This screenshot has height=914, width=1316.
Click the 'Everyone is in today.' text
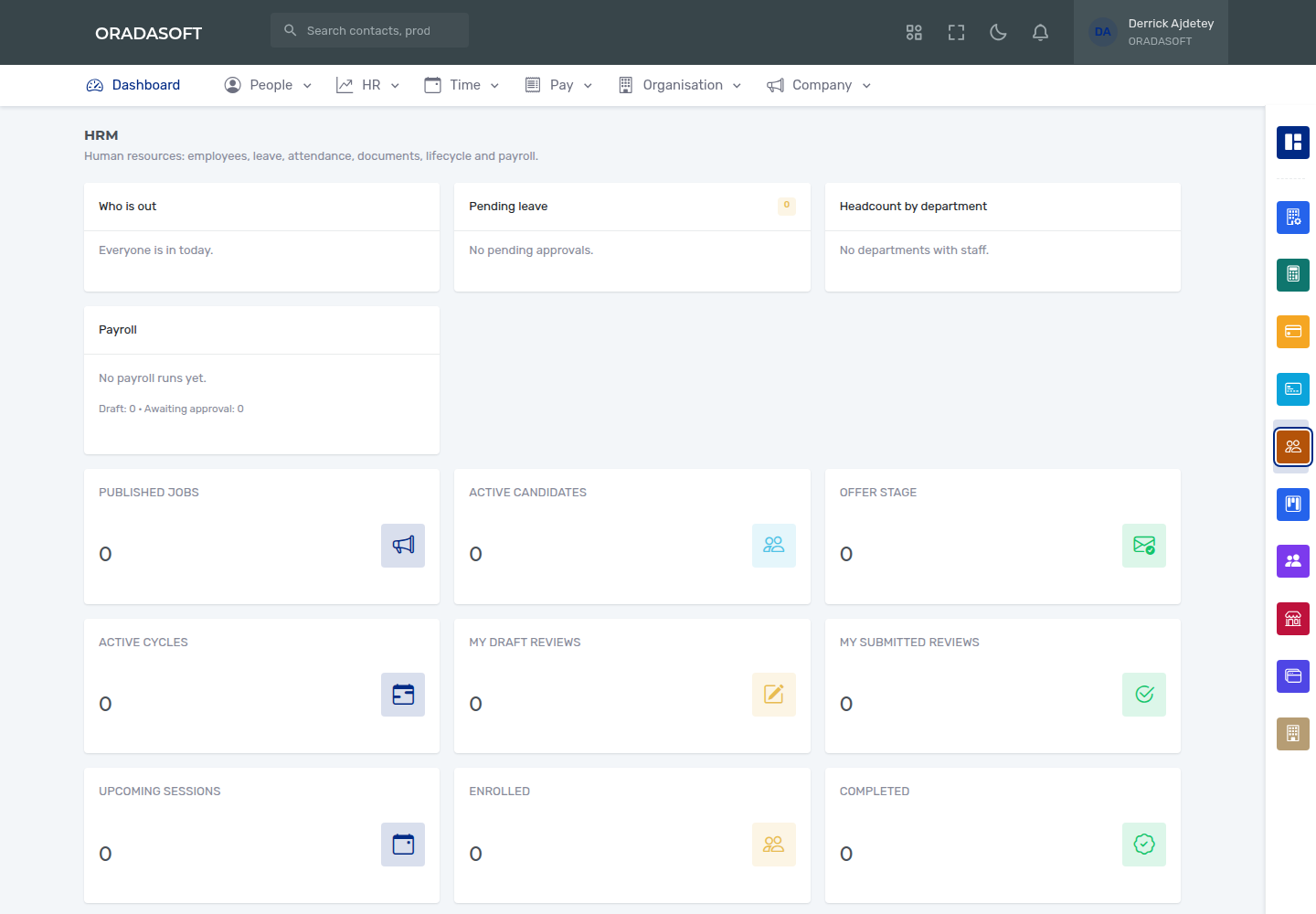pos(156,250)
